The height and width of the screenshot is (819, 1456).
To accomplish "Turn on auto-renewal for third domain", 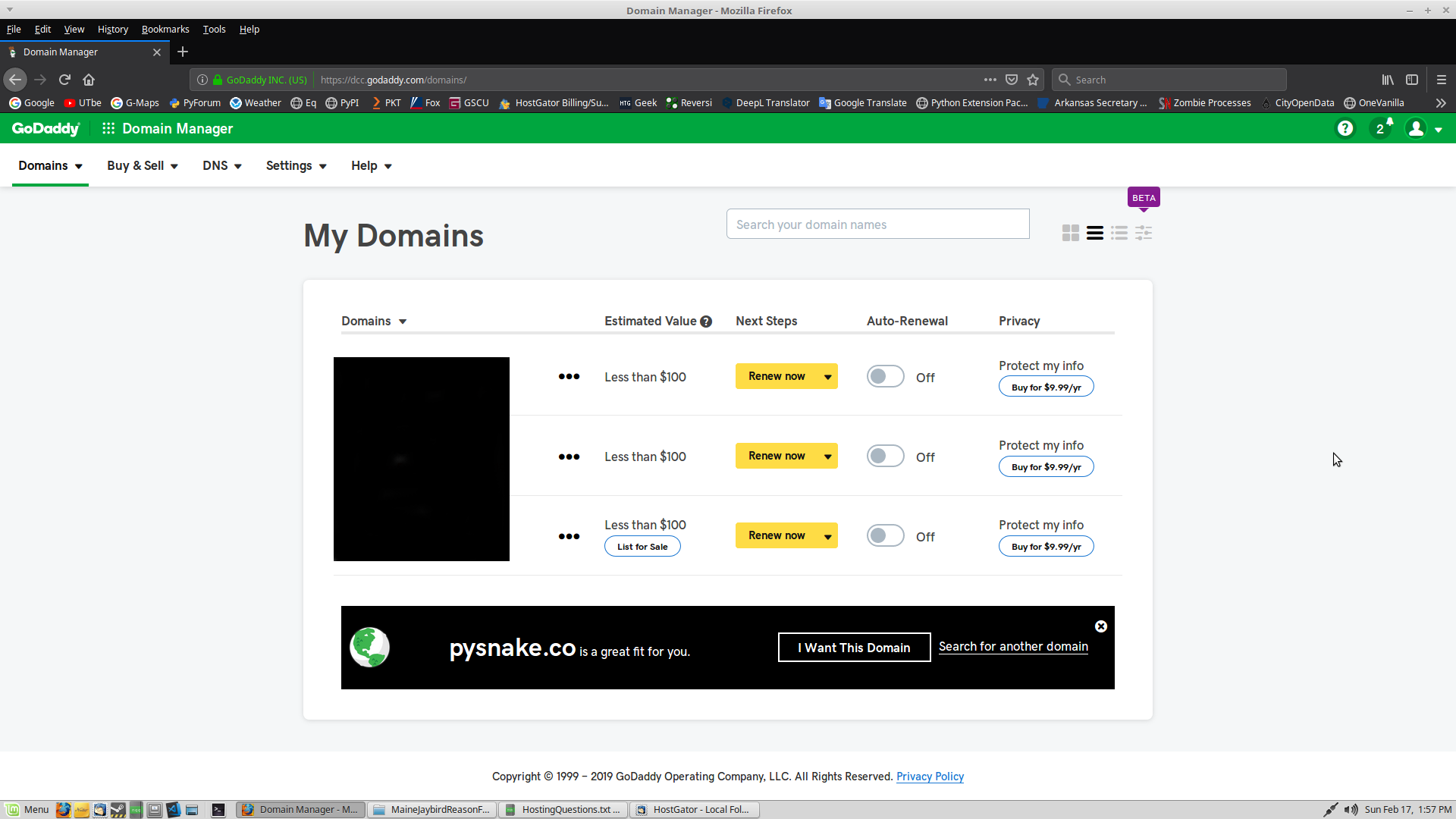I will point(885,536).
